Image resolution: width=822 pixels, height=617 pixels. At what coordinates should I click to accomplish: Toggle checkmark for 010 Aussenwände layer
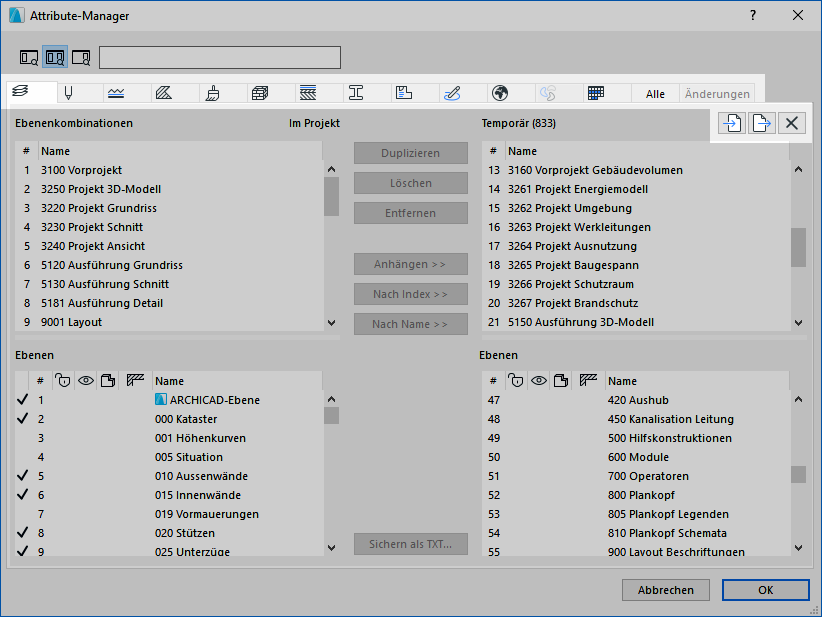tap(22, 476)
